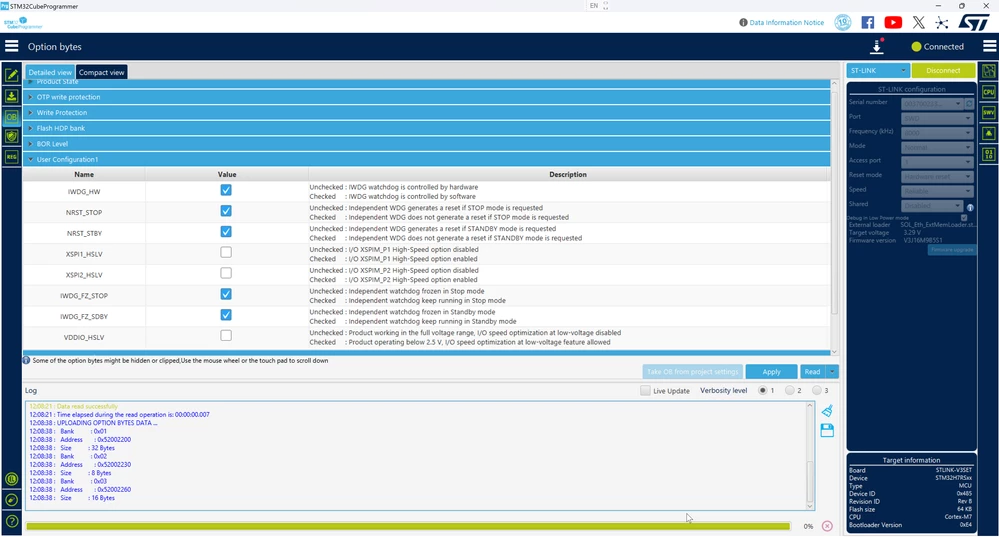Viewport: 999px width, 537px height.
Task: Open the Port dropdown
Action: tap(937, 118)
